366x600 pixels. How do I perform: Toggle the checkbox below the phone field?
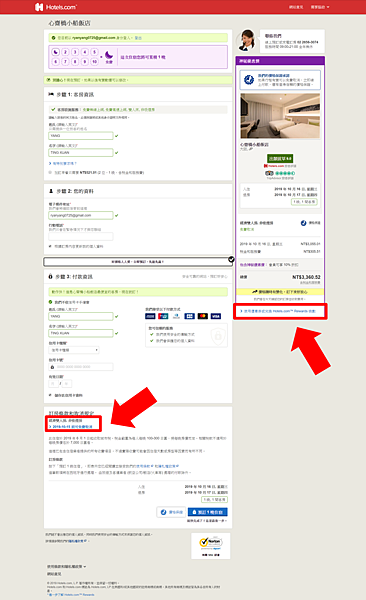pyautogui.click(x=50, y=246)
